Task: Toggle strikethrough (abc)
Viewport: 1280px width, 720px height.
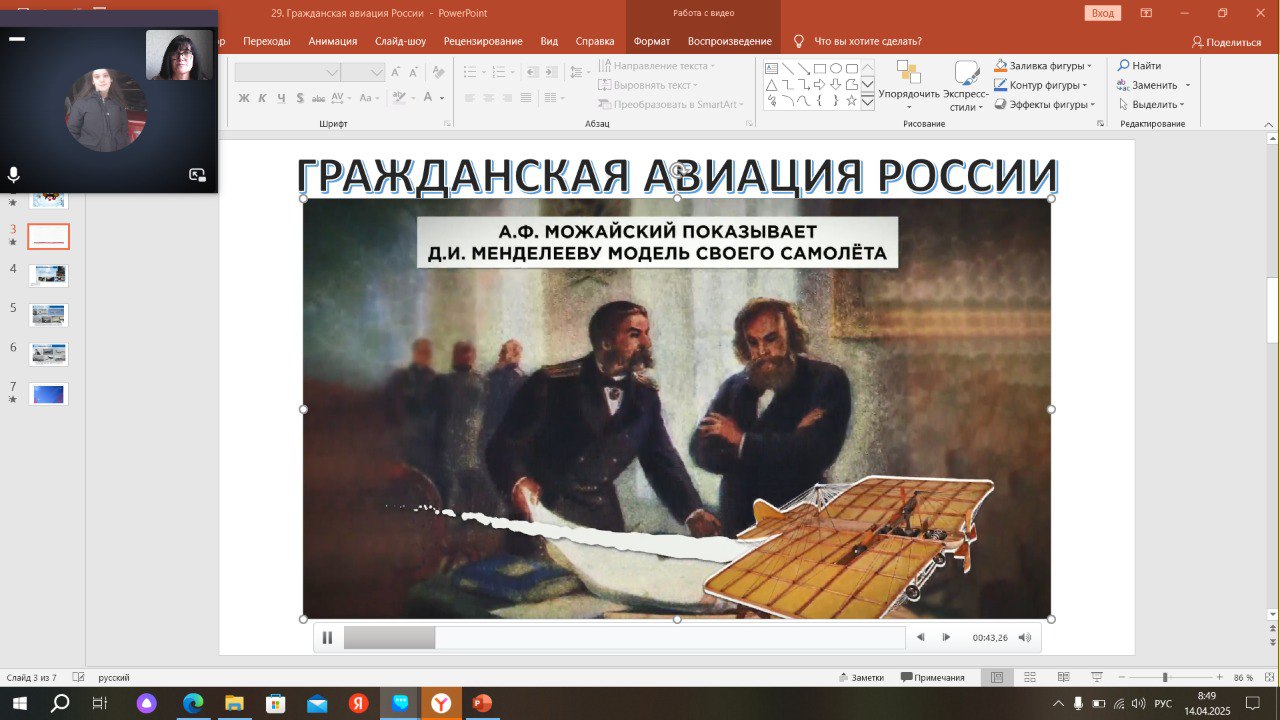Action: [318, 98]
